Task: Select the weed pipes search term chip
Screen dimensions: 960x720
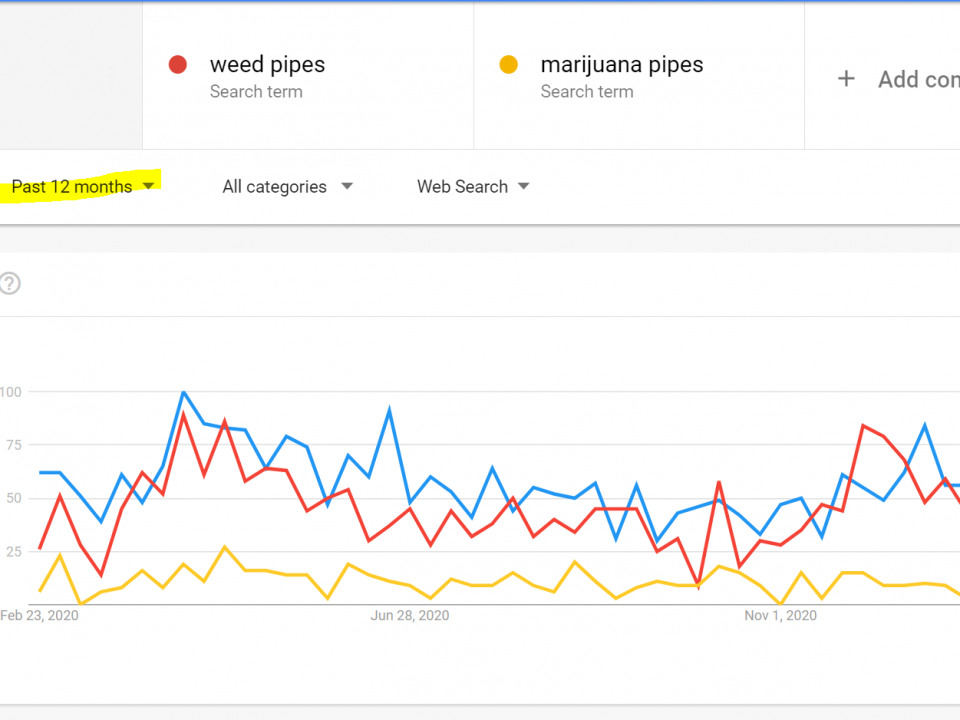Action: coord(267,64)
